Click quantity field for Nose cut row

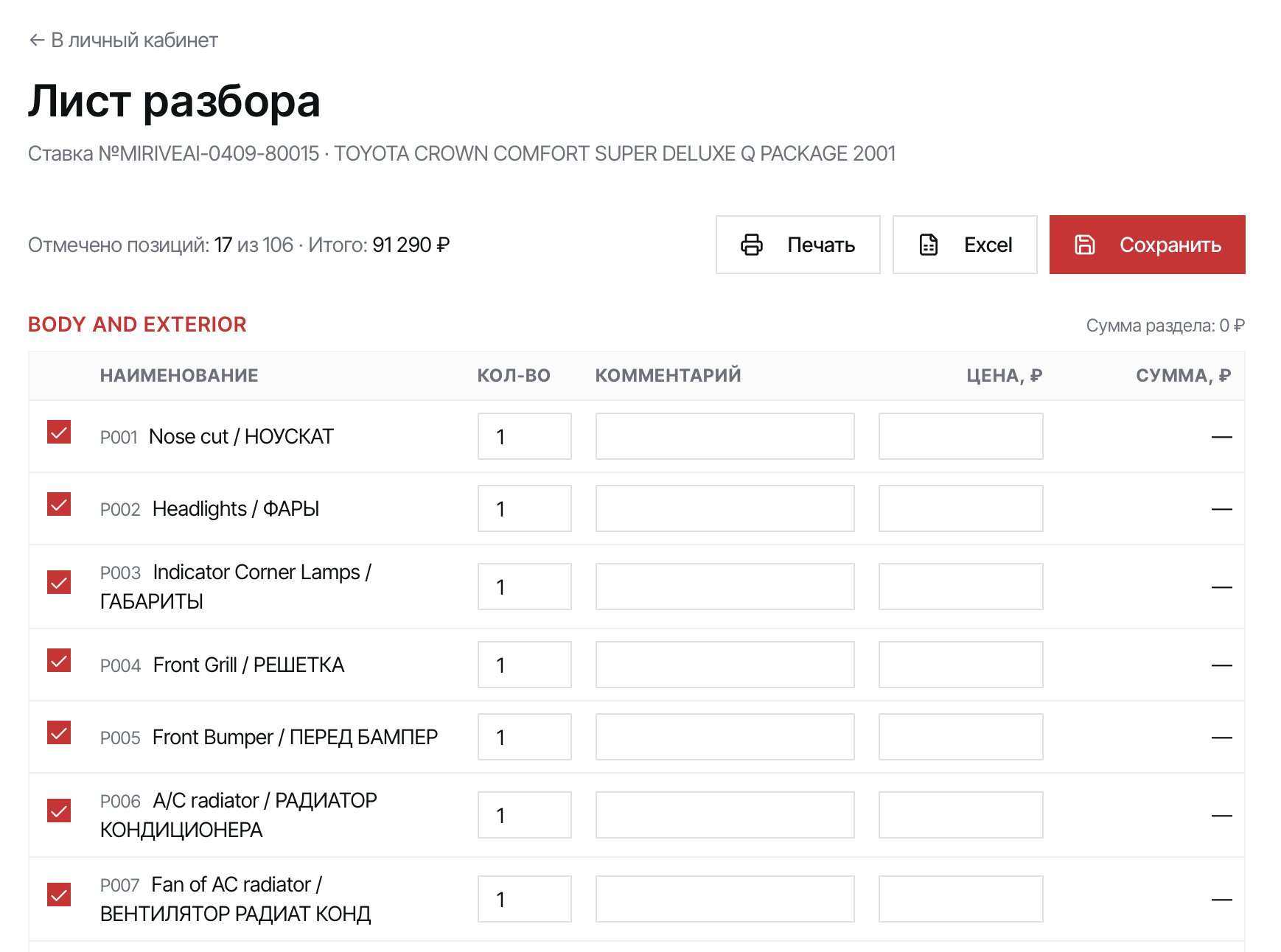tap(525, 436)
